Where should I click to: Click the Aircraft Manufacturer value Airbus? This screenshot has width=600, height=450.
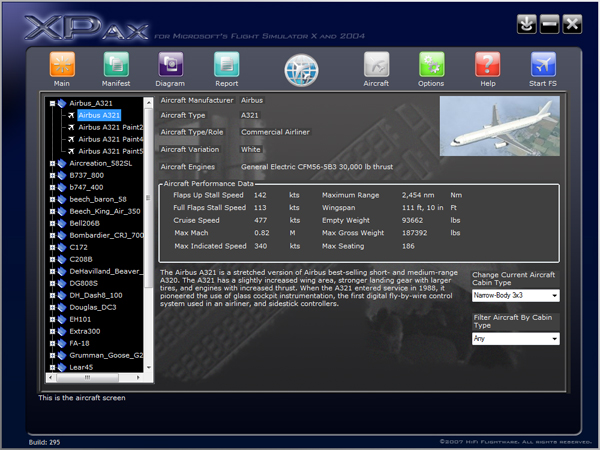point(252,100)
